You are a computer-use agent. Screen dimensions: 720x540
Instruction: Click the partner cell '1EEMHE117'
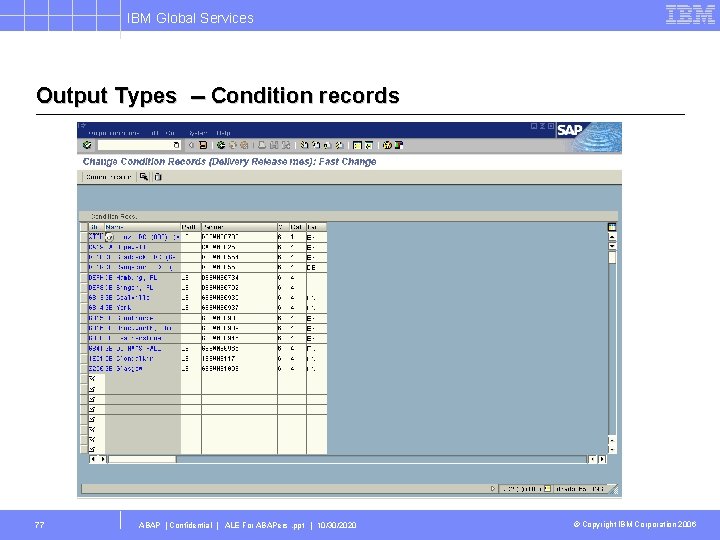pyautogui.click(x=239, y=359)
